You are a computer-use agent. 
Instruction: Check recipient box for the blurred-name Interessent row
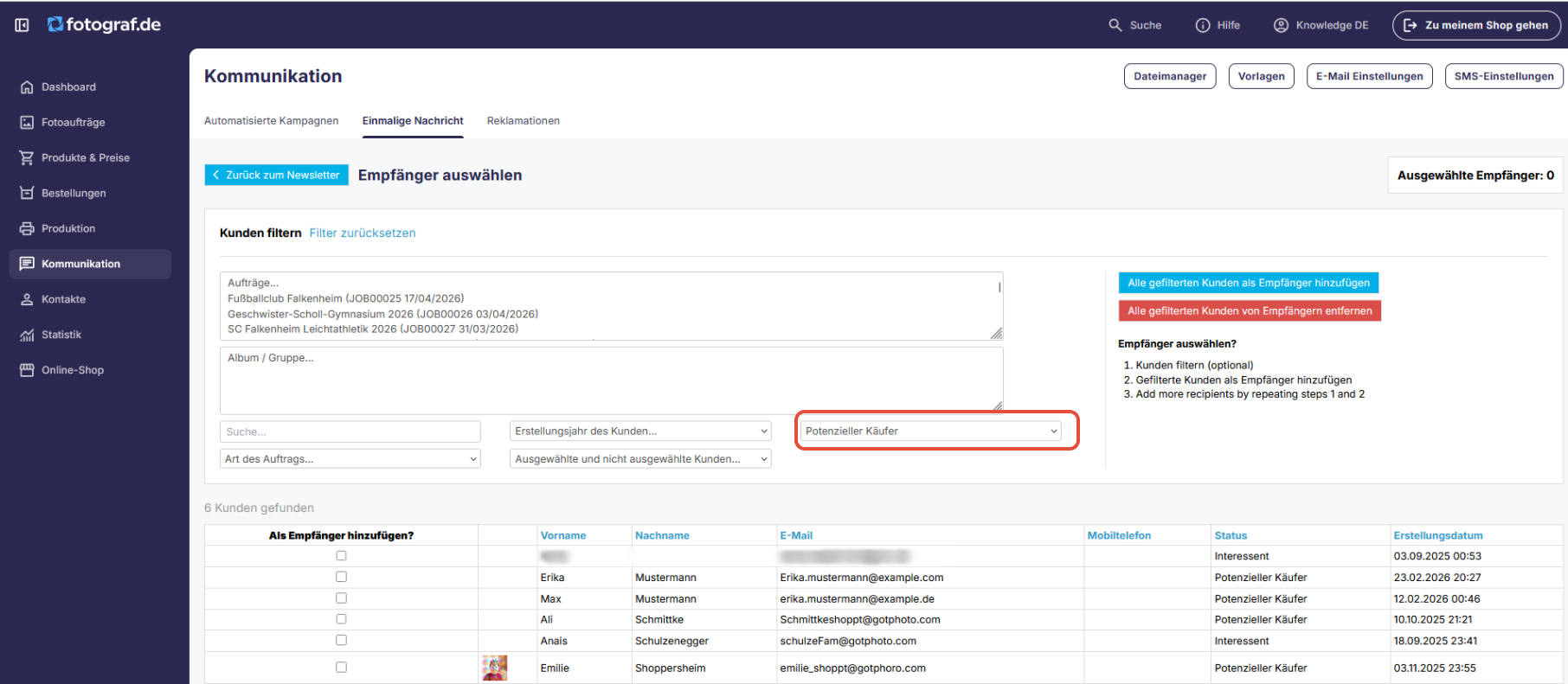341,556
